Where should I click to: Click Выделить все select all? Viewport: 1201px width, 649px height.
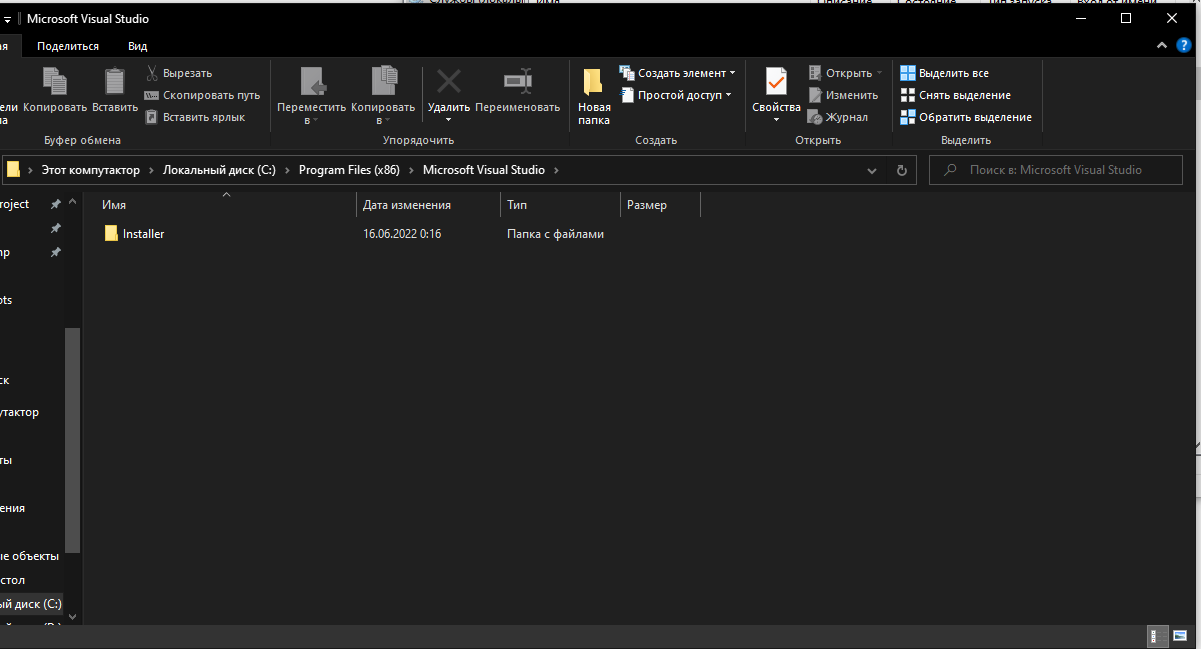click(x=944, y=73)
